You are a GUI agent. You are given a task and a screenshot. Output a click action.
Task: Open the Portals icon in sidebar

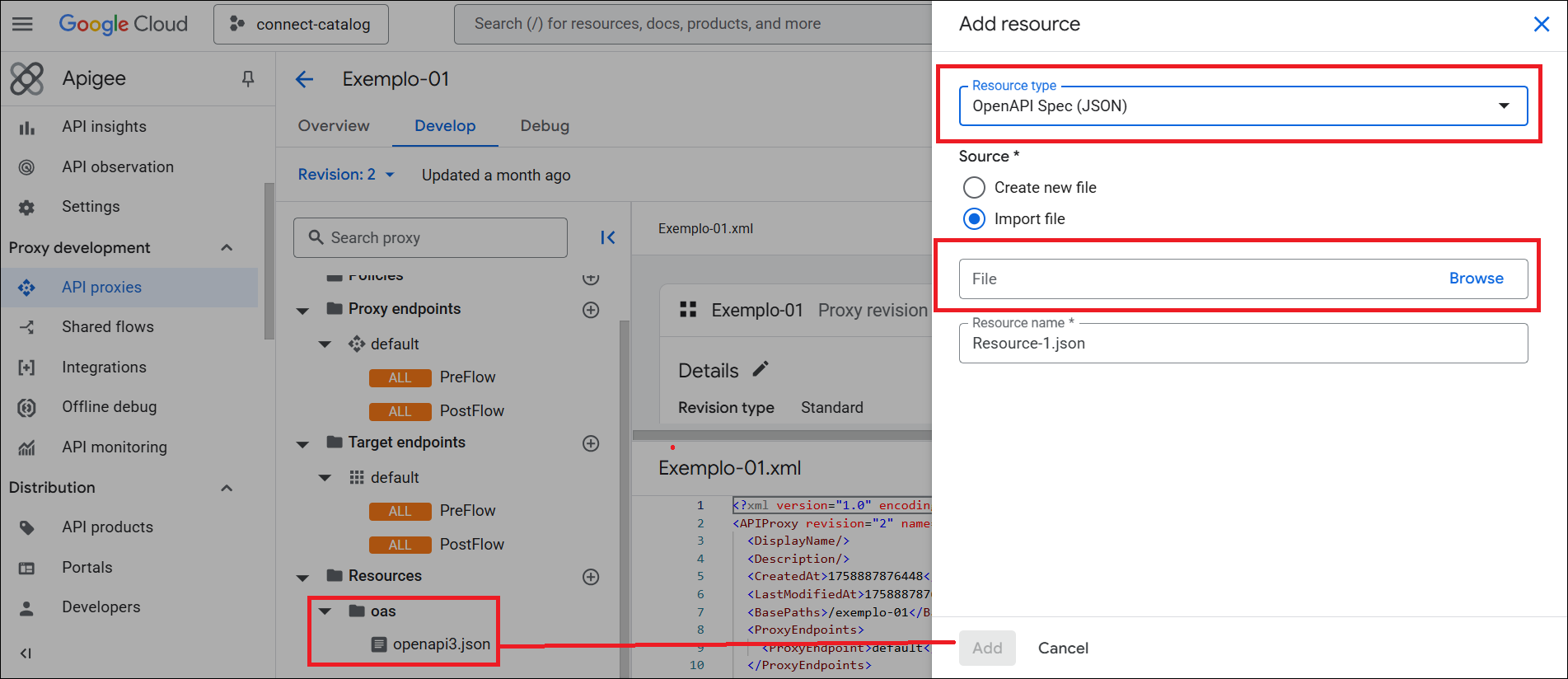[27, 568]
